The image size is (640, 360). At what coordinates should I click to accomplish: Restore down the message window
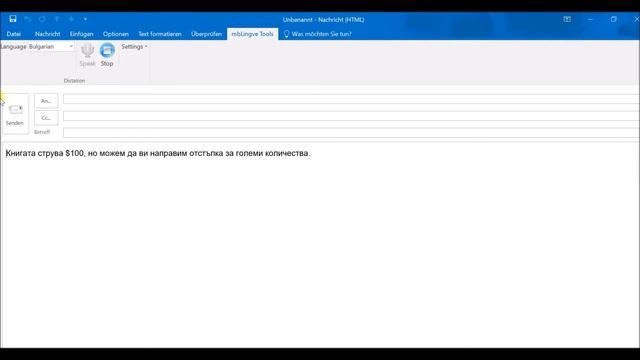pyautogui.click(x=613, y=19)
